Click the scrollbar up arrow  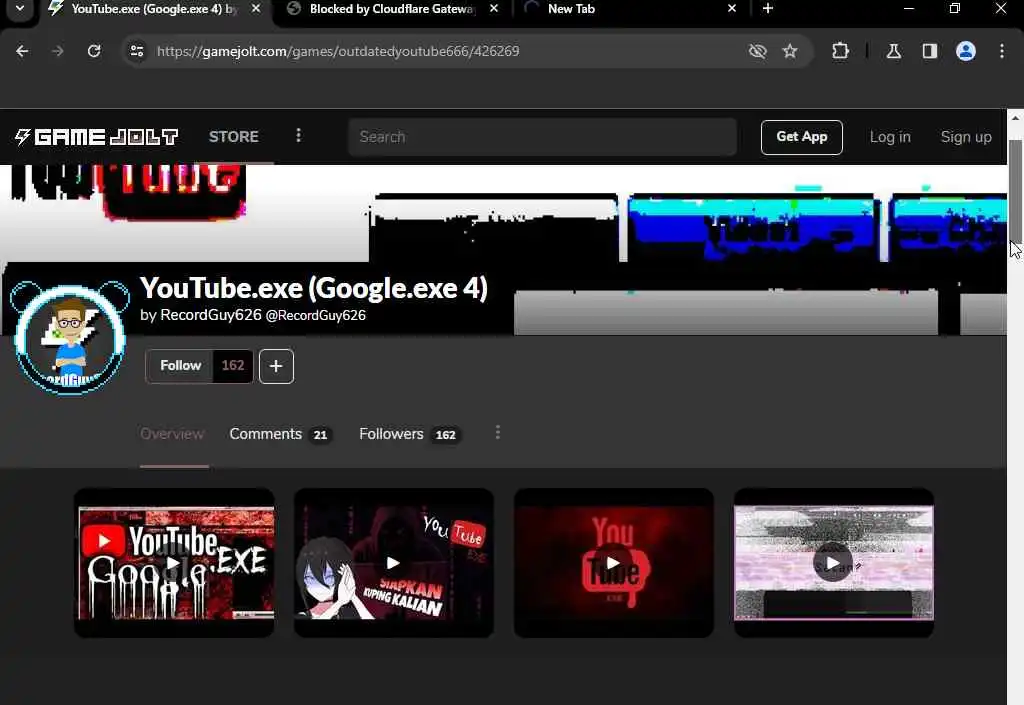(1015, 118)
